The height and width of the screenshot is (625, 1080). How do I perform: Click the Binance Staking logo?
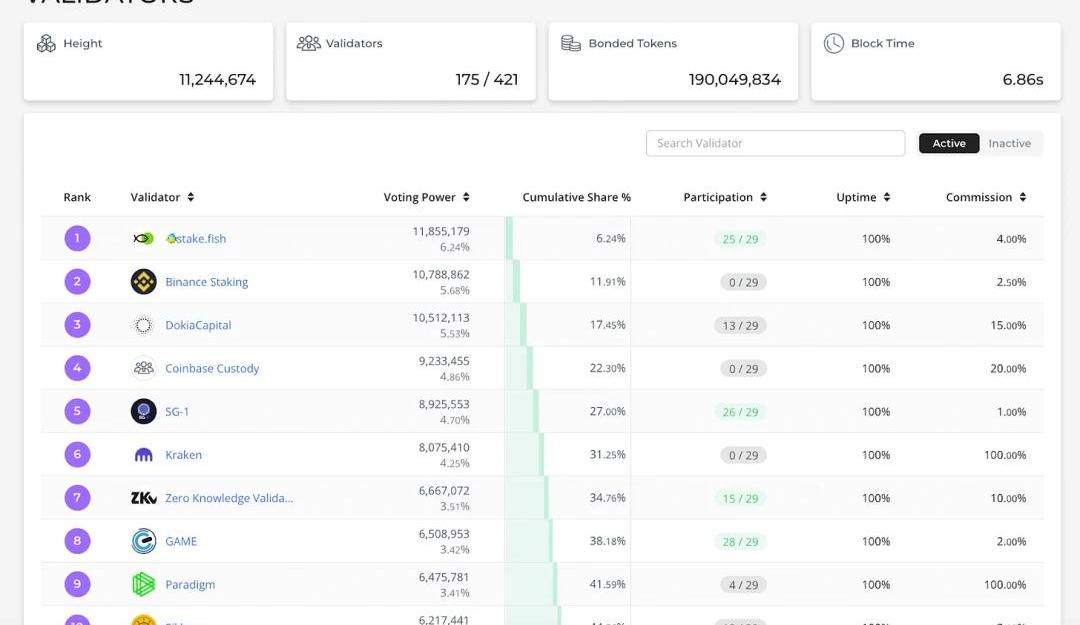(x=143, y=282)
